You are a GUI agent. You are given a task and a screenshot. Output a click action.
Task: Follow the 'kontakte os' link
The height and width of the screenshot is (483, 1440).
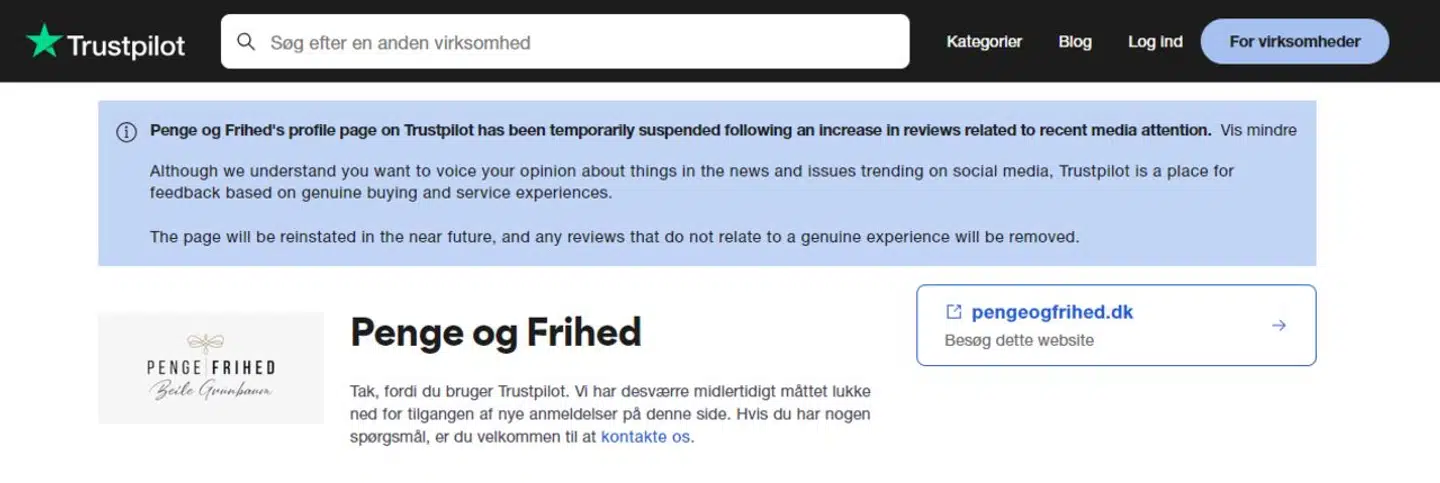pos(645,437)
